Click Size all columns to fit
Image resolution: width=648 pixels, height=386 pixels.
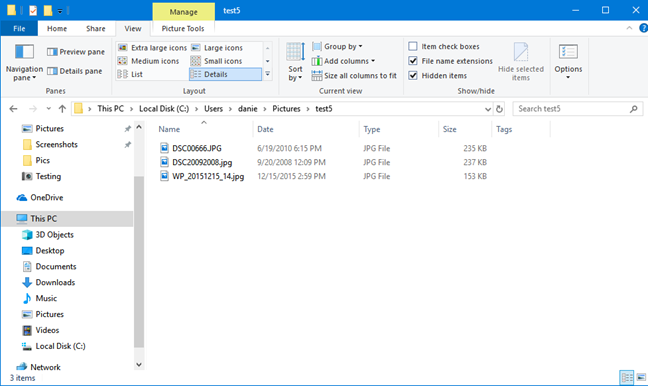[354, 76]
